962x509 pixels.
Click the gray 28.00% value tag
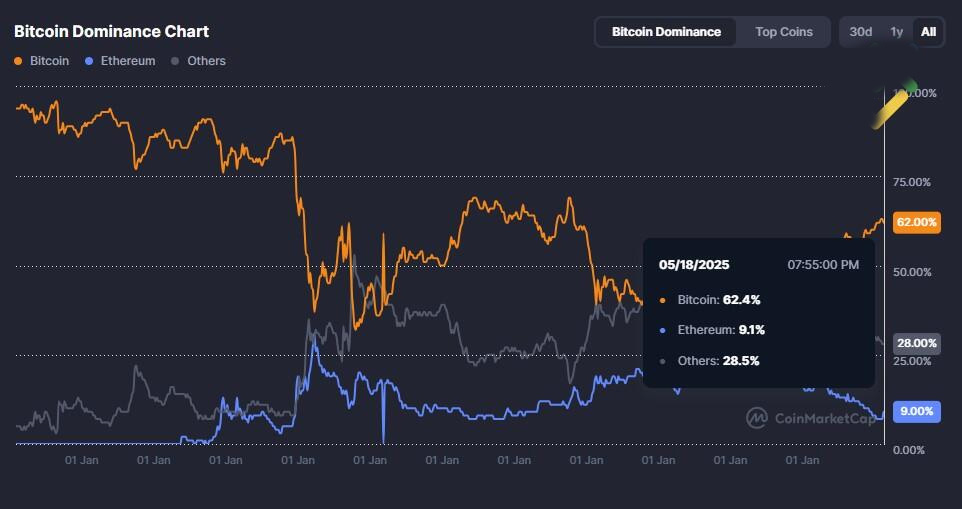click(x=916, y=343)
